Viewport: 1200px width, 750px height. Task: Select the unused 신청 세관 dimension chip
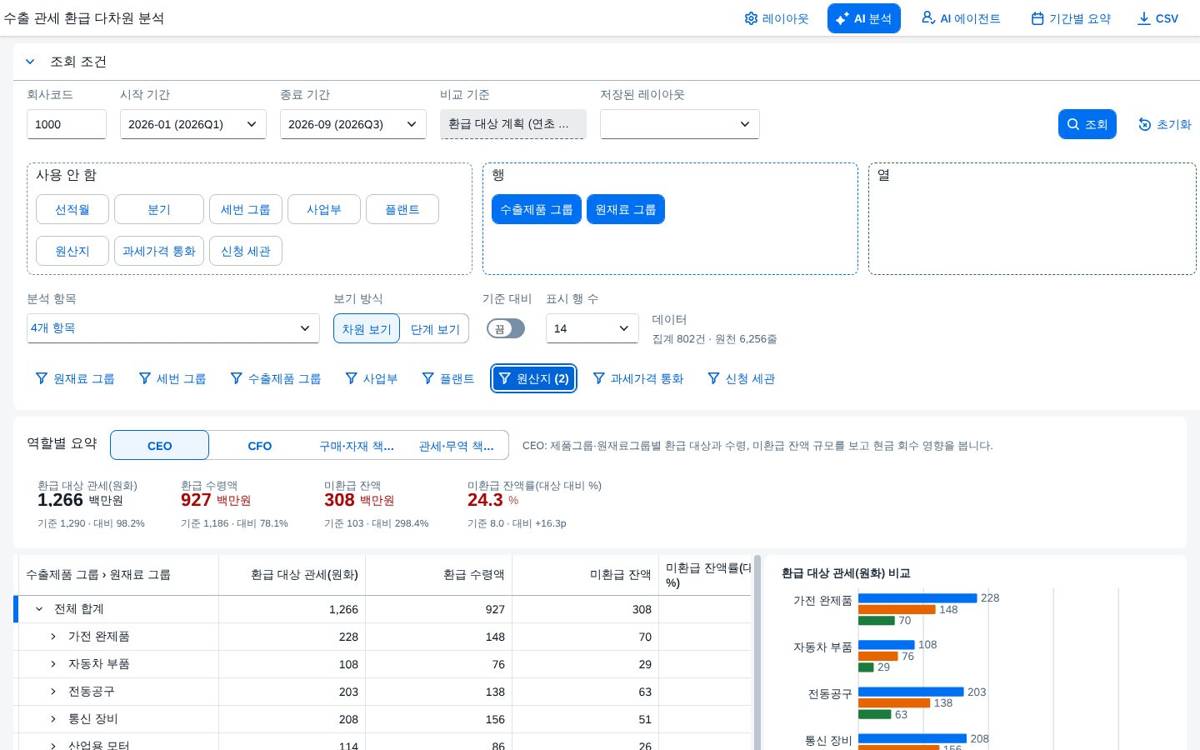point(246,251)
